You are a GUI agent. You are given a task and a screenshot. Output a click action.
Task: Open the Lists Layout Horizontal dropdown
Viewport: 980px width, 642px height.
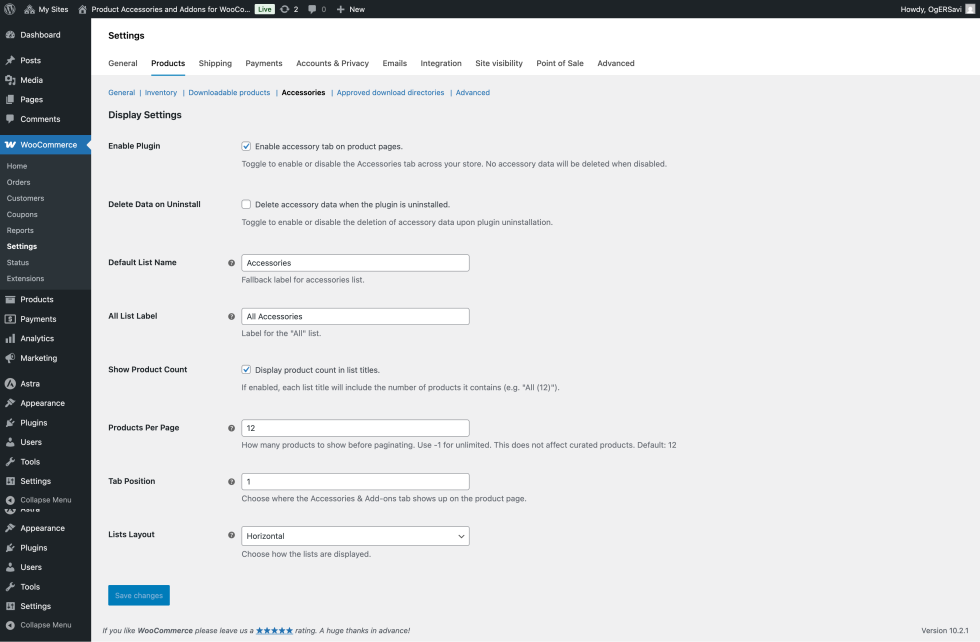[x=355, y=536]
